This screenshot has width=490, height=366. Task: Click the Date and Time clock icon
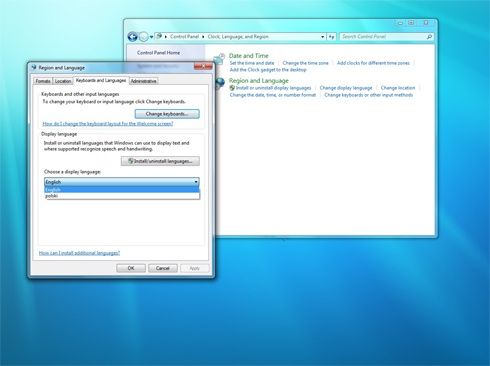coord(219,59)
